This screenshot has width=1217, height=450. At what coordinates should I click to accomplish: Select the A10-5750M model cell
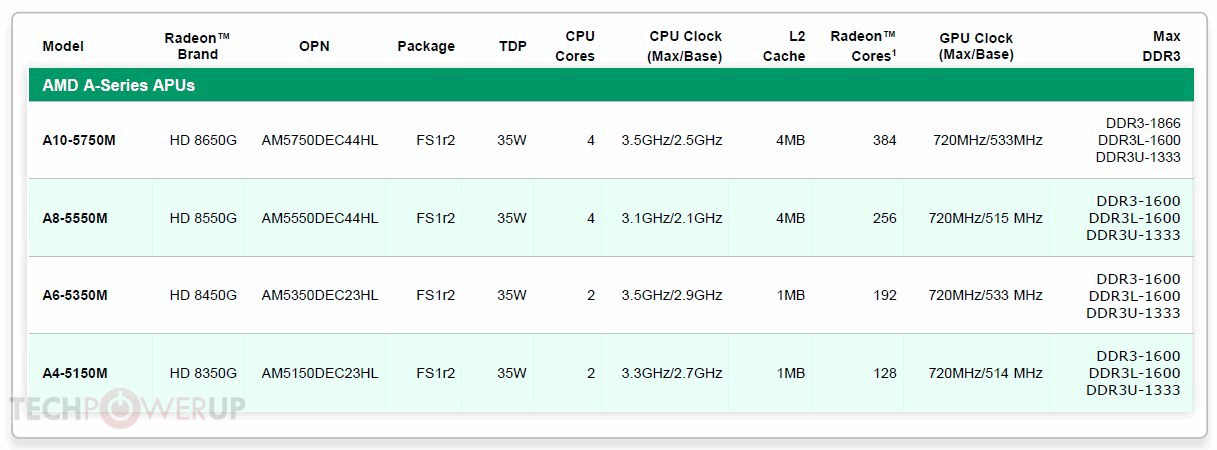(79, 140)
